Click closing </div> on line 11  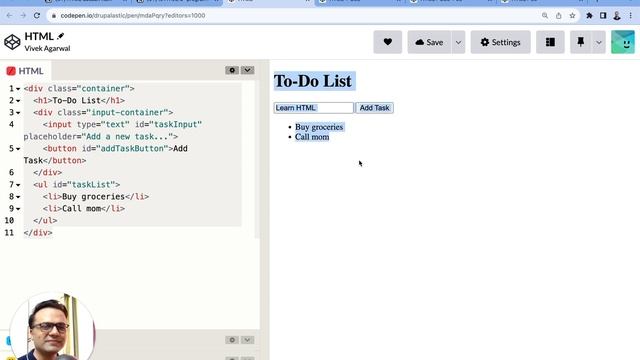(x=38, y=233)
